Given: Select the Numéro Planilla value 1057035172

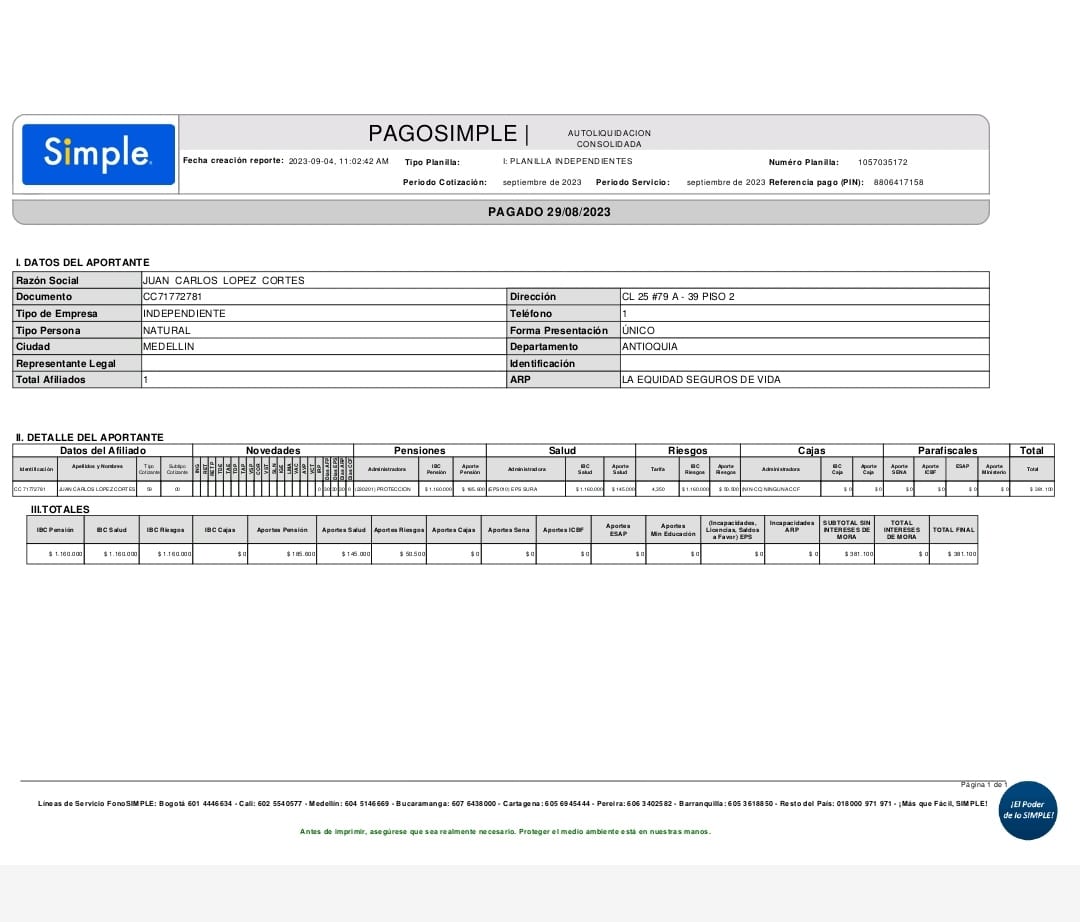Looking at the screenshot, I should pos(882,162).
